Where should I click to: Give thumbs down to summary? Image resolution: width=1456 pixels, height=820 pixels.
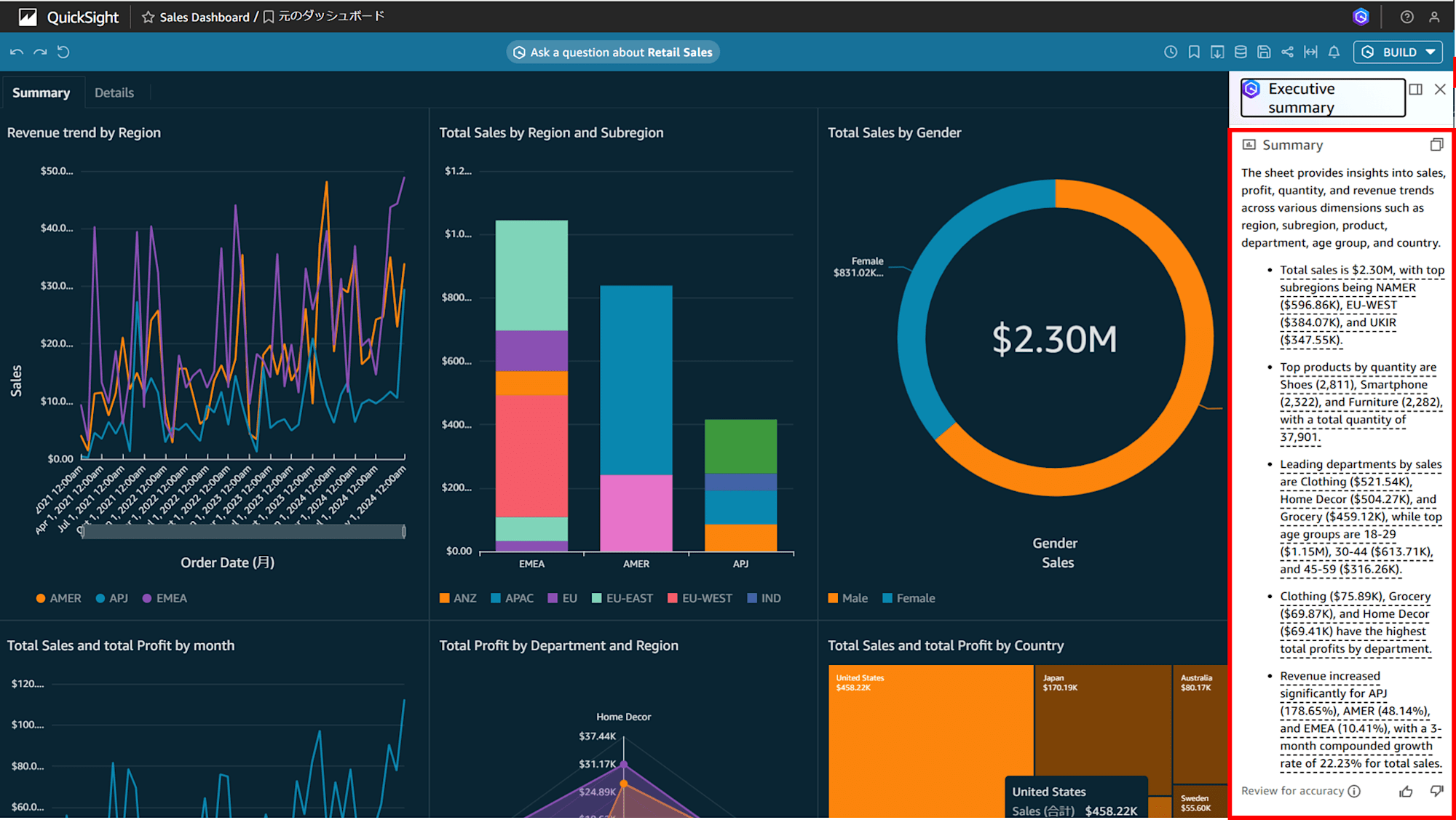pyautogui.click(x=1436, y=791)
